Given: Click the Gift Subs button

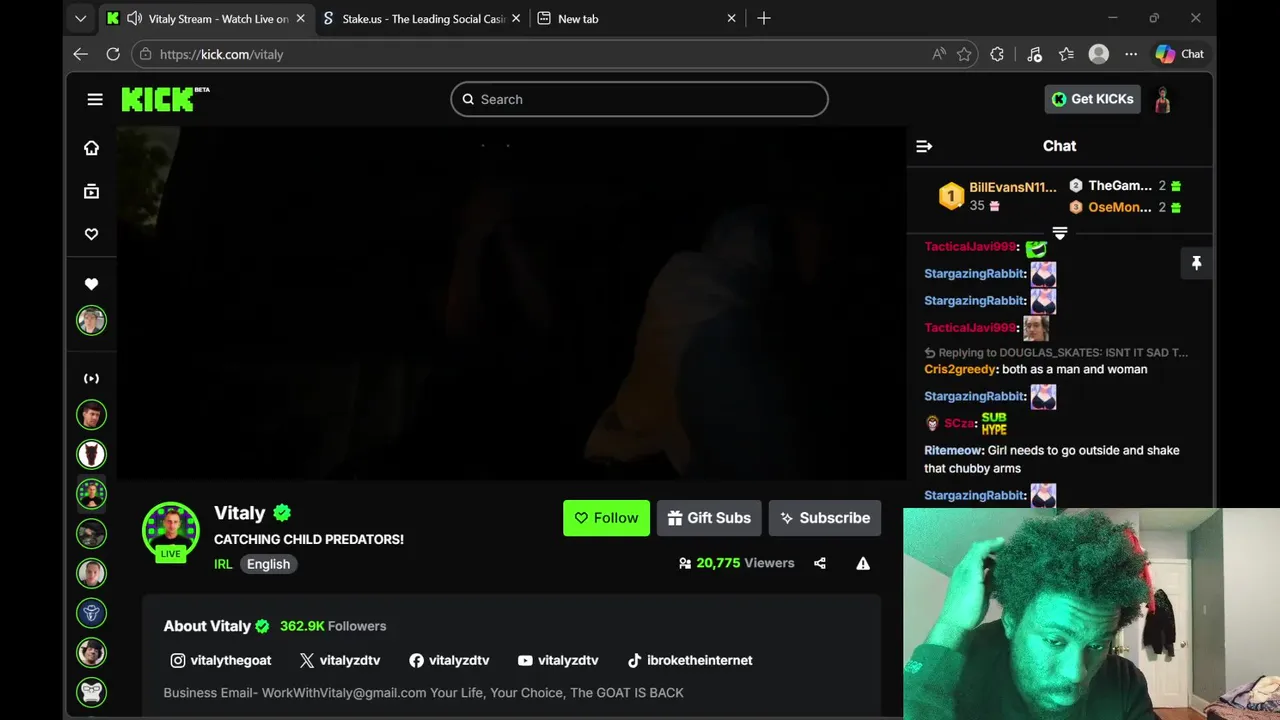Looking at the screenshot, I should [x=709, y=518].
